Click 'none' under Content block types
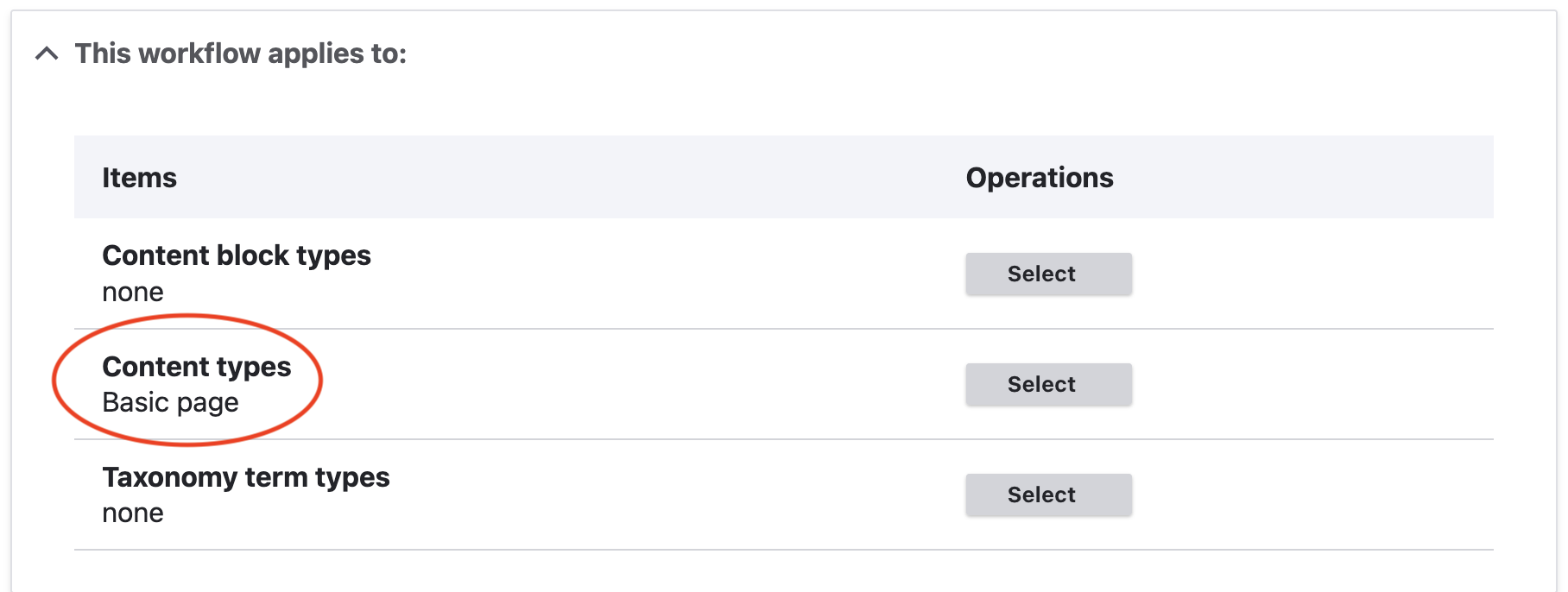 [132, 293]
